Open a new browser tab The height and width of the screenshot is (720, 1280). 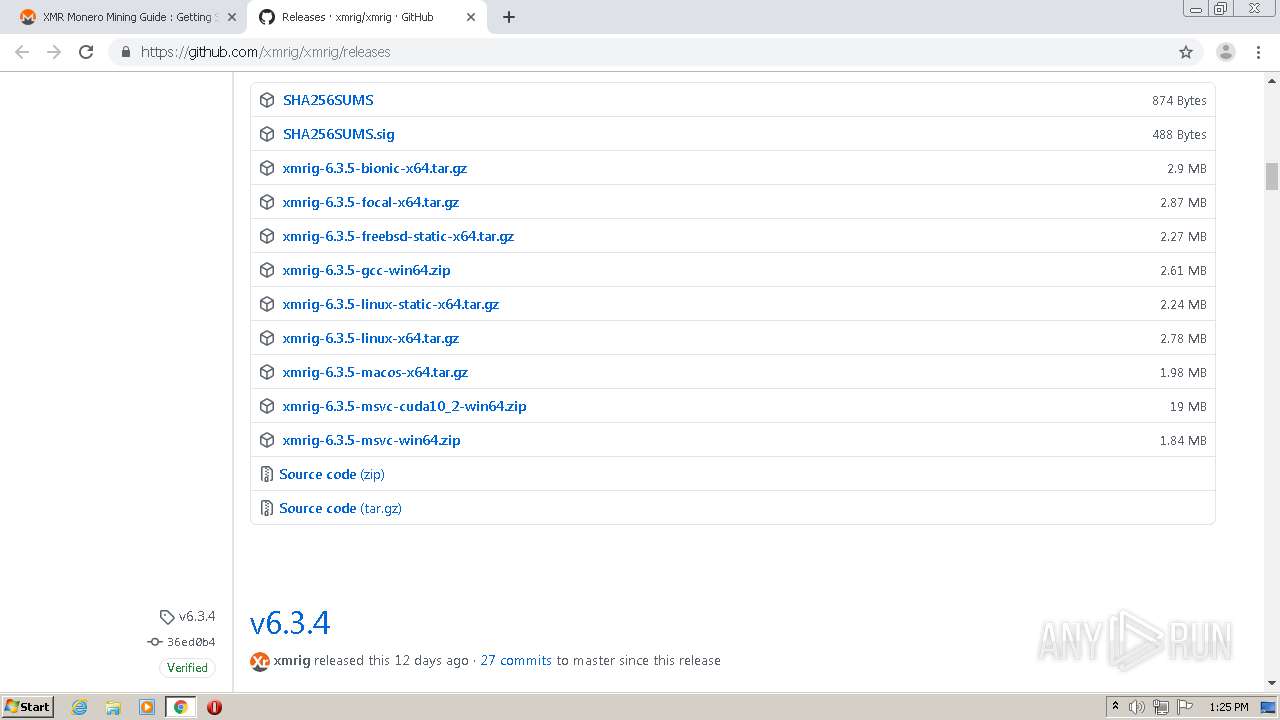(508, 17)
